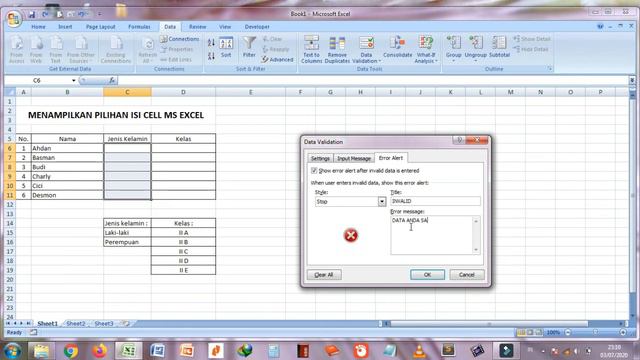Open Chrome from the taskbar
640x360 pixels.
tap(71, 351)
